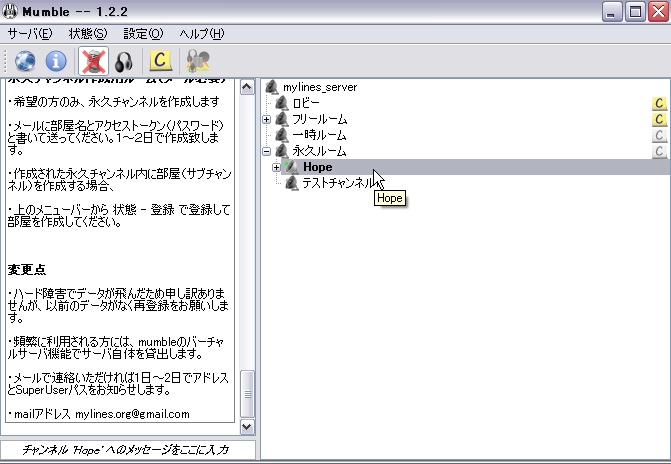Close the Mumble window
This screenshot has height=464, width=671.
coord(658,12)
